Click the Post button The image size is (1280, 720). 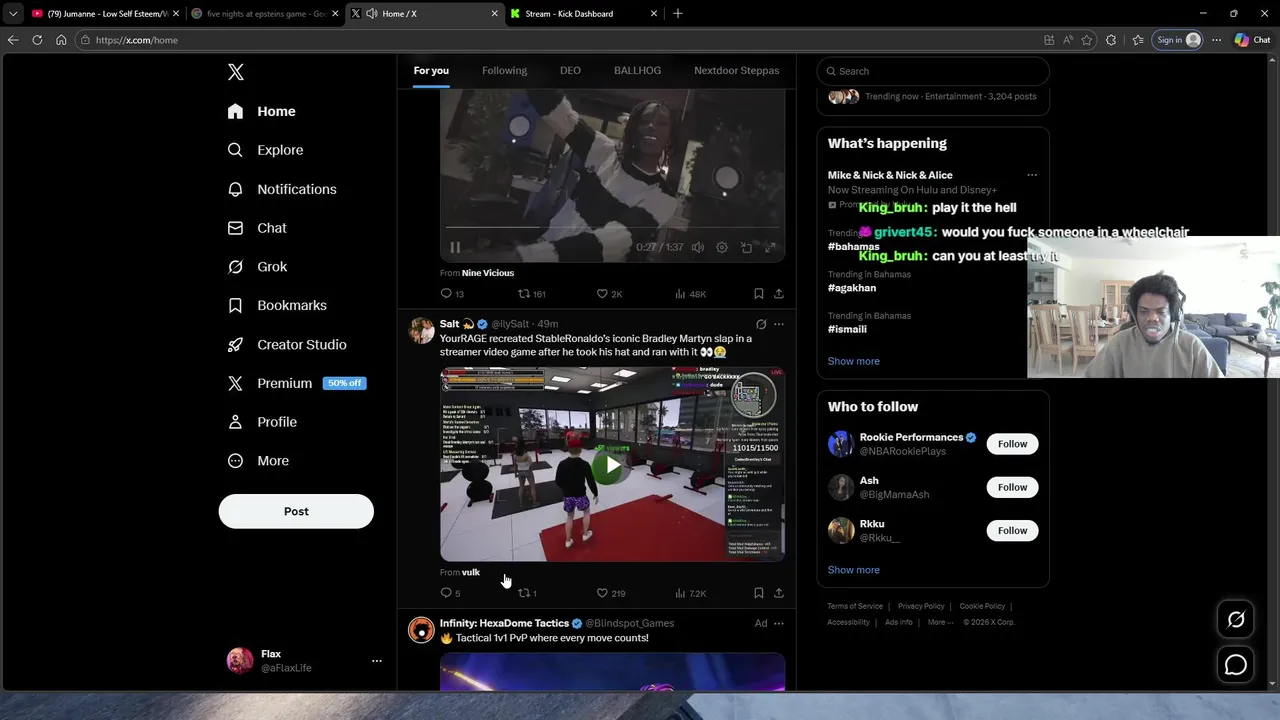click(296, 511)
